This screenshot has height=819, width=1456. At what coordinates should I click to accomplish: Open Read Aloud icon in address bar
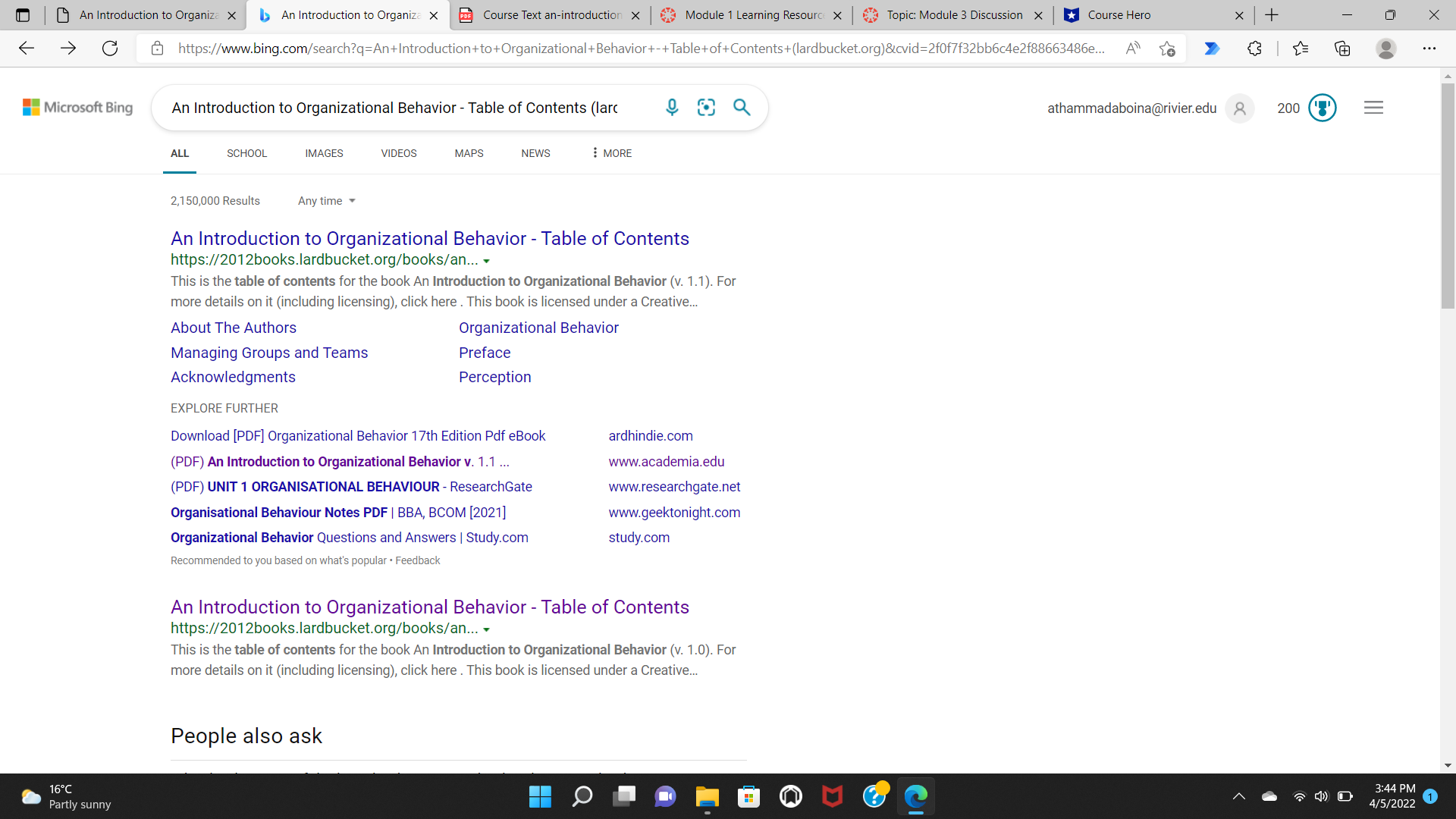[1133, 49]
